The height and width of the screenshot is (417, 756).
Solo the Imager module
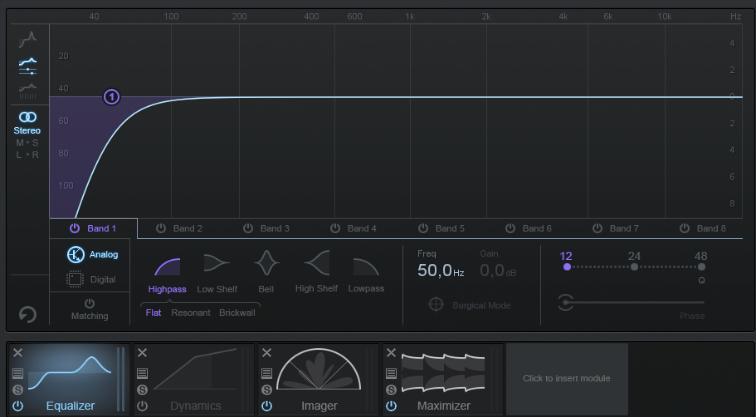(x=267, y=390)
